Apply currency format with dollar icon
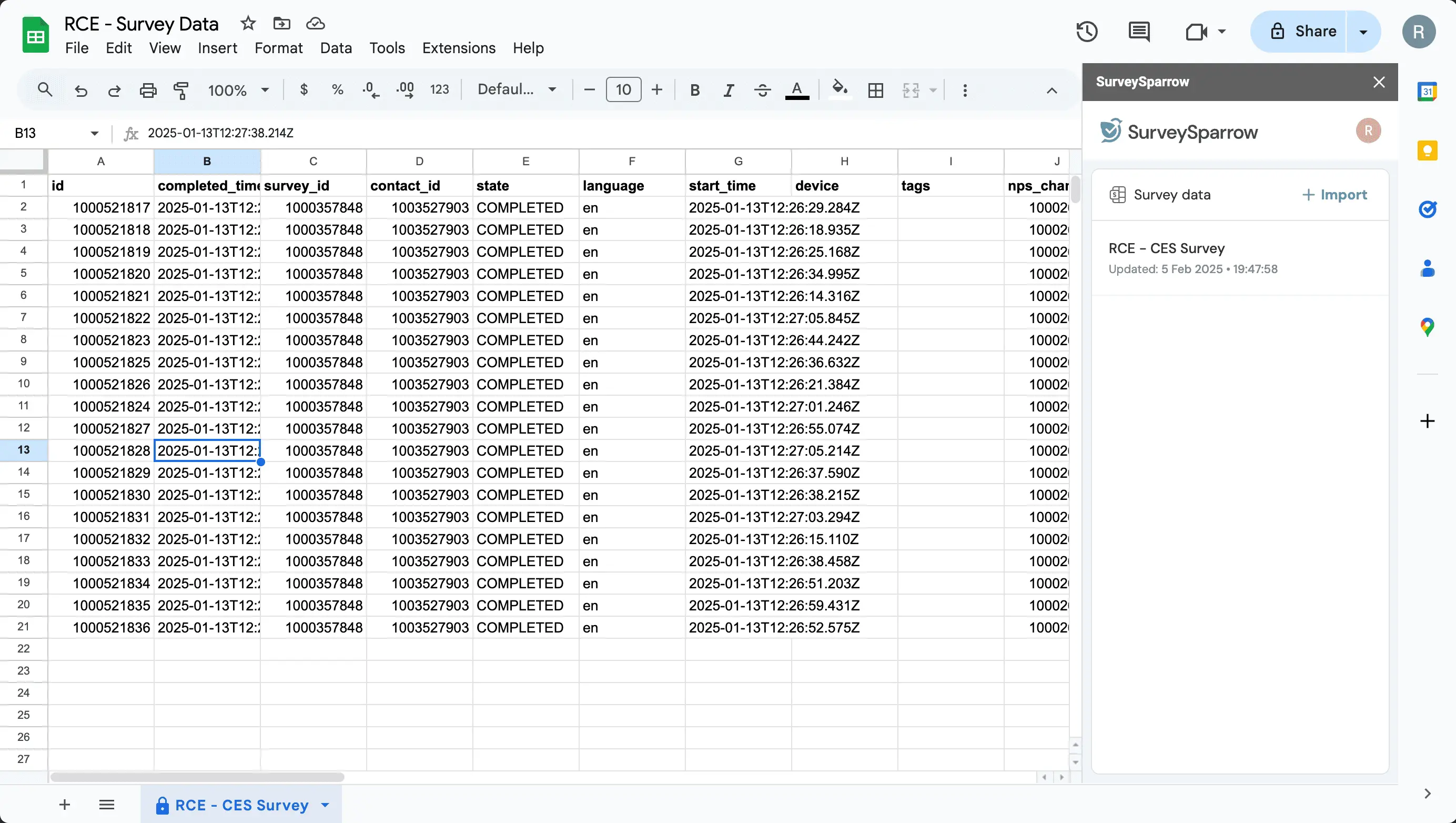 tap(304, 89)
